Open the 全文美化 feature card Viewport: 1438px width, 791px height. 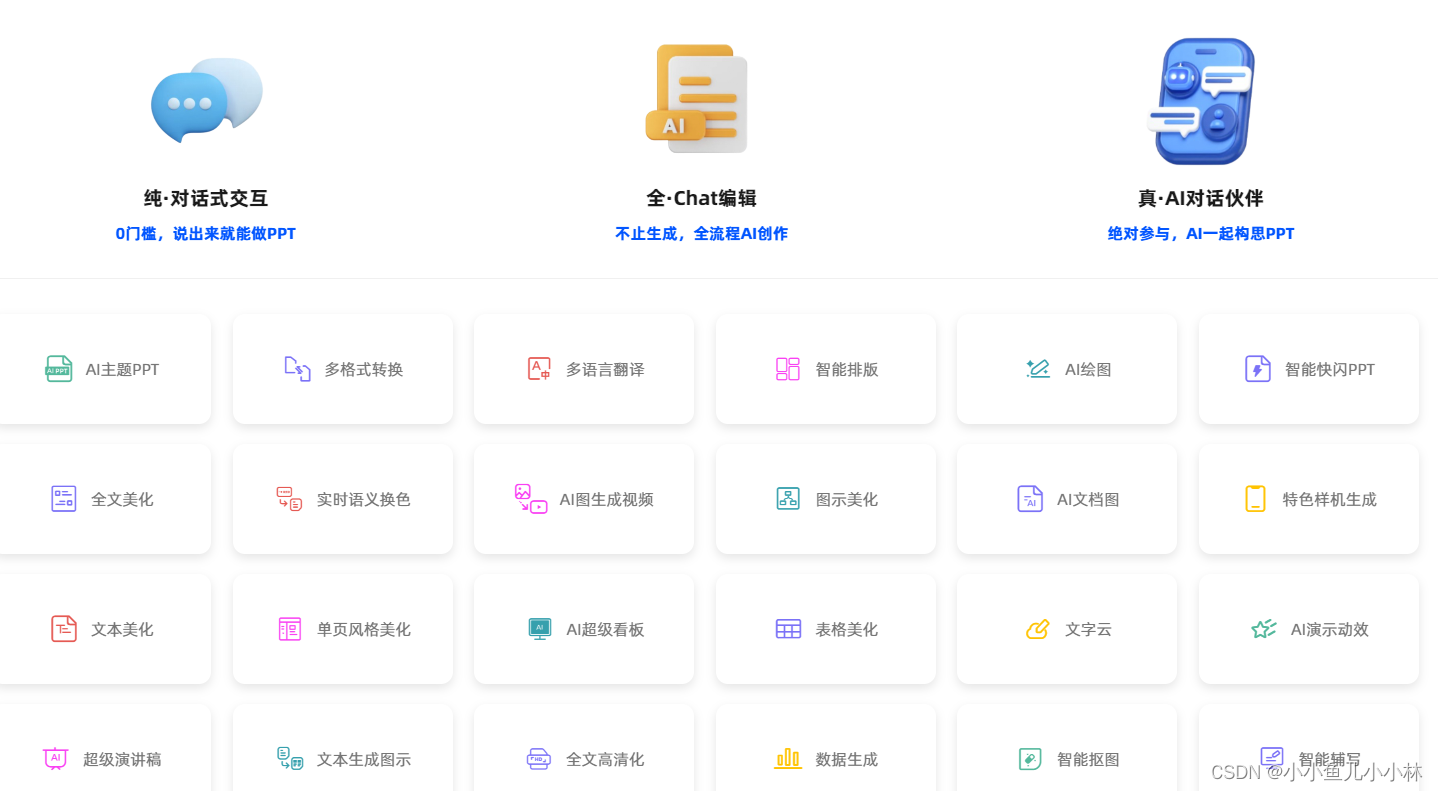pyautogui.click(x=104, y=499)
